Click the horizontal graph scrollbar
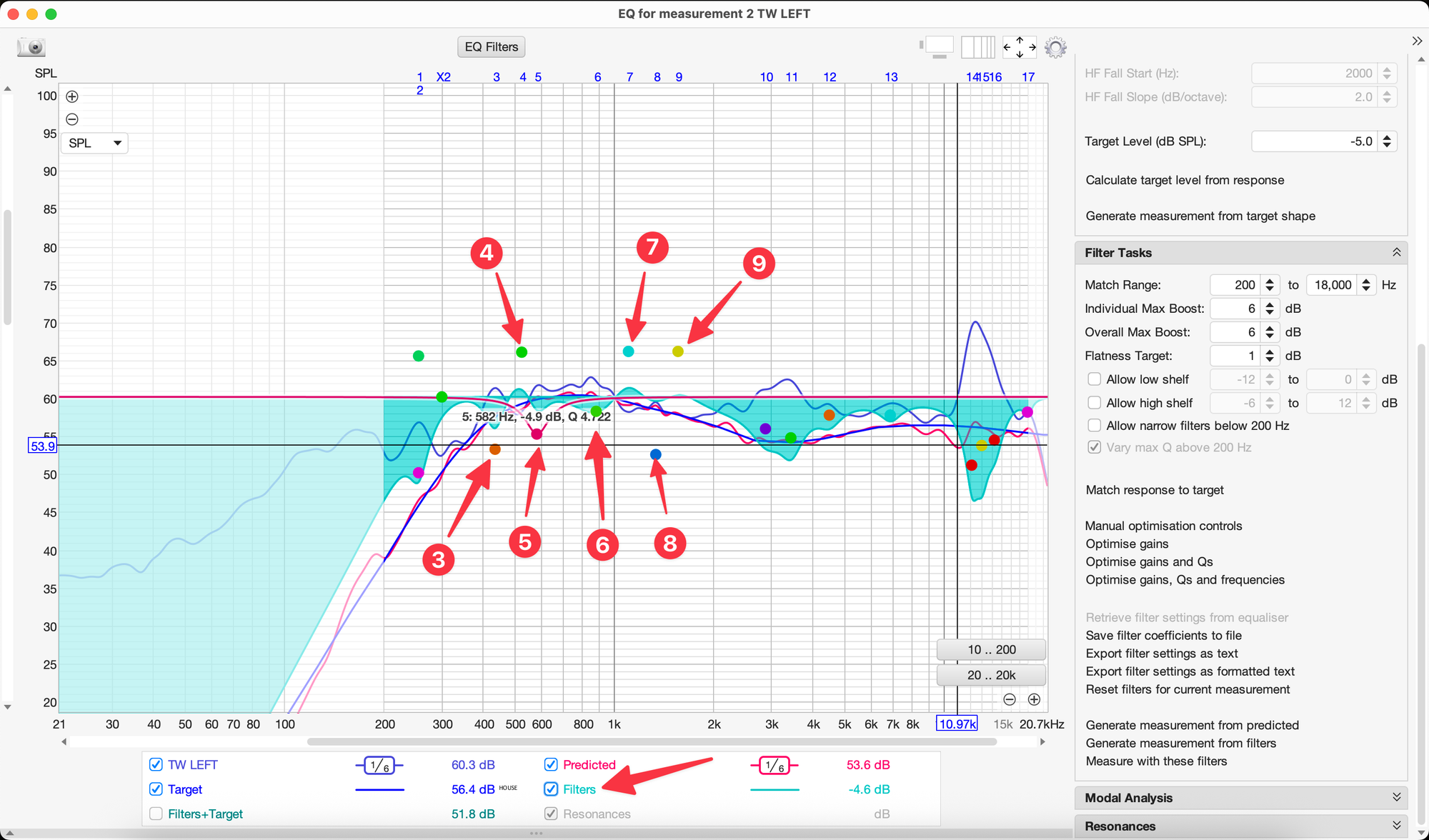1429x840 pixels. pos(651,741)
